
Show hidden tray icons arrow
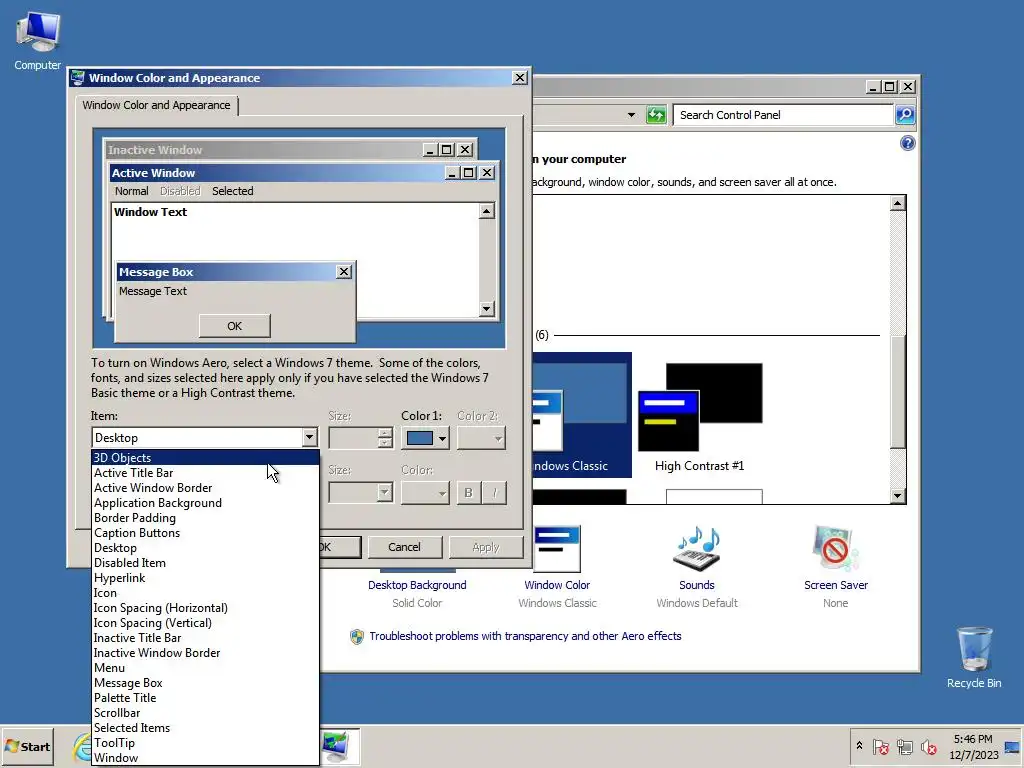(x=859, y=746)
